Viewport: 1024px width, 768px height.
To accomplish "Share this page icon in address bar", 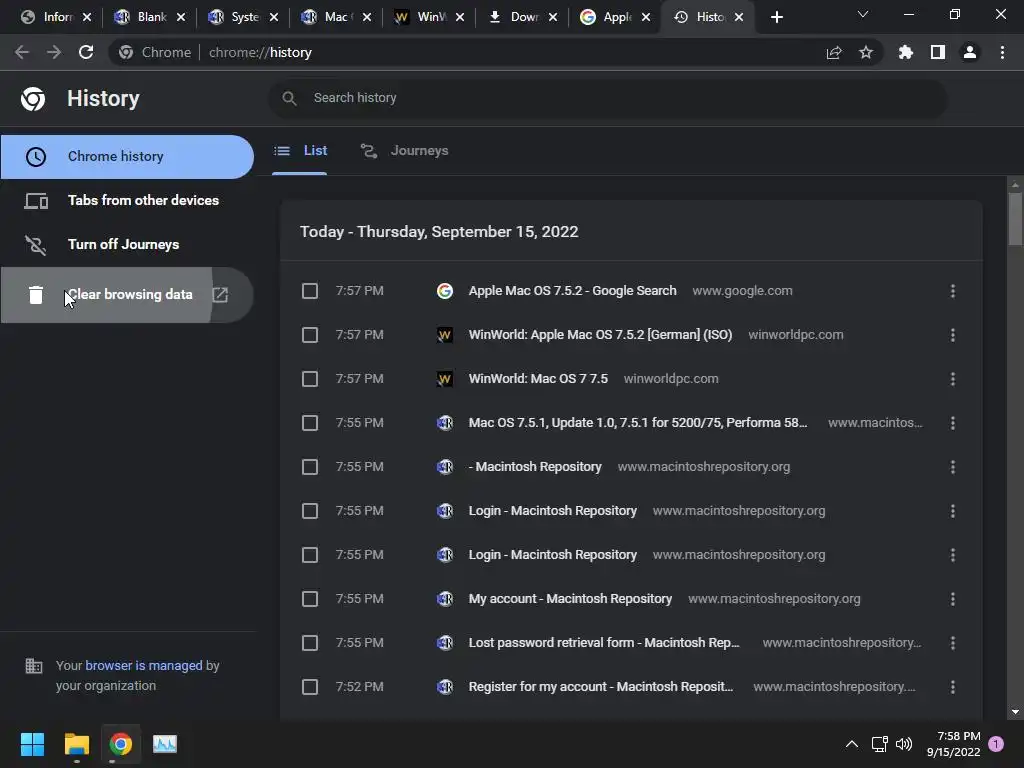I will coord(834,52).
